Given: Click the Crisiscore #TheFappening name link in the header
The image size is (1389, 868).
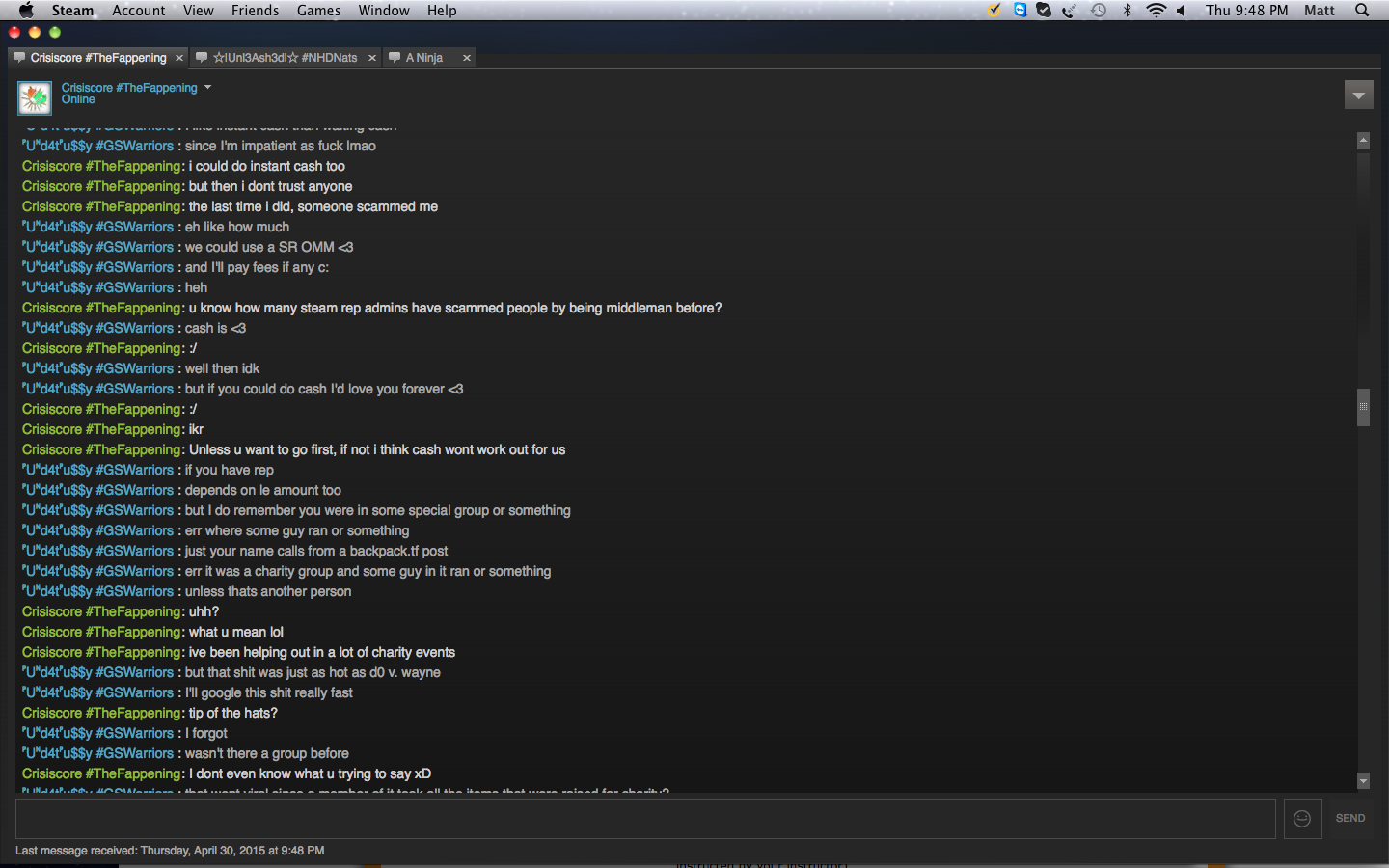Looking at the screenshot, I should coord(129,88).
